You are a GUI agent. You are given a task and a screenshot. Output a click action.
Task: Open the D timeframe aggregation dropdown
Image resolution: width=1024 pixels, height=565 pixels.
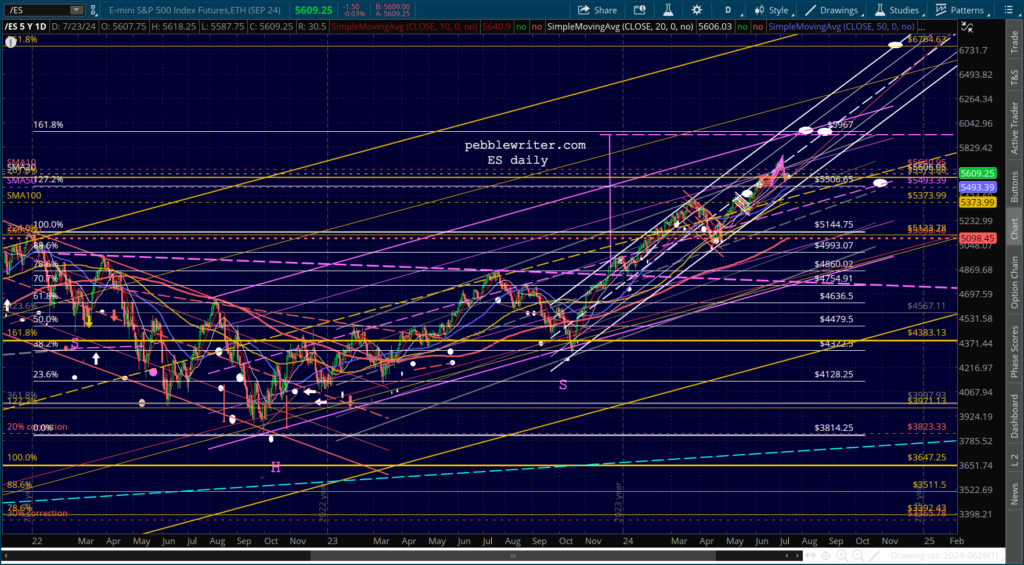click(728, 10)
